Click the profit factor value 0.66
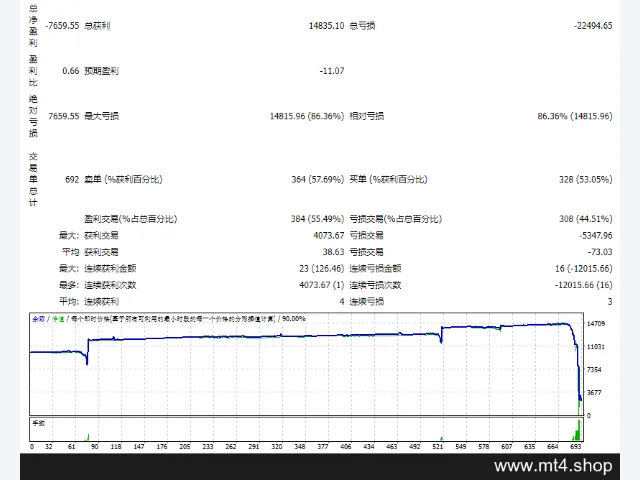This screenshot has height=480, width=640. point(71,71)
